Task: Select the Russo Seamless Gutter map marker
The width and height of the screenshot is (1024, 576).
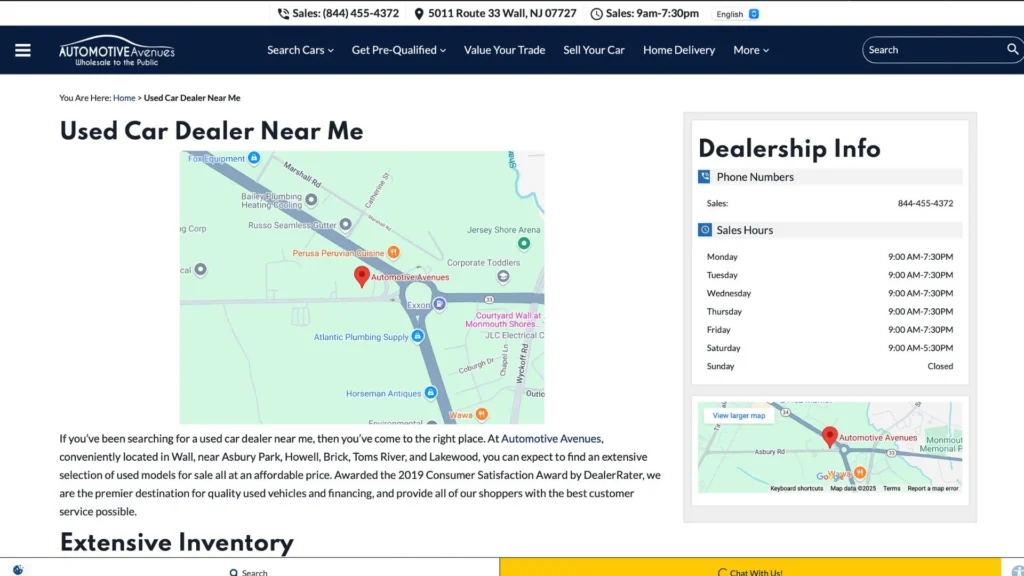Action: tap(345, 225)
